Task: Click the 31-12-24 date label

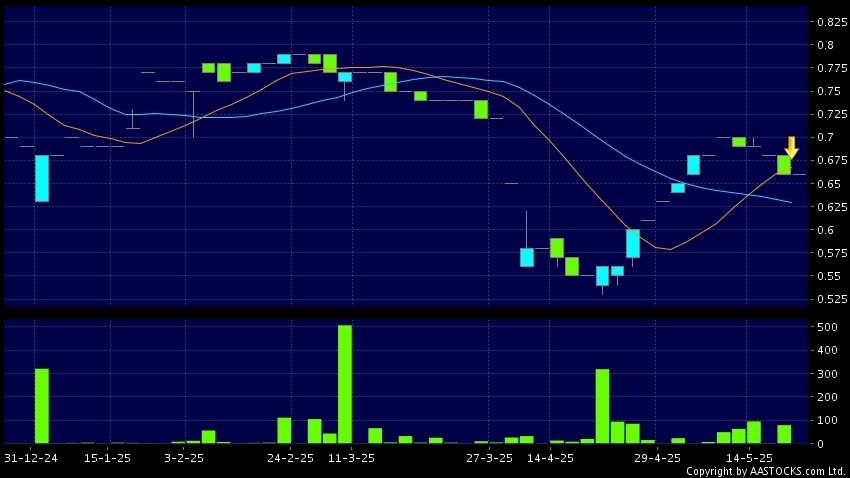Action: [30, 458]
